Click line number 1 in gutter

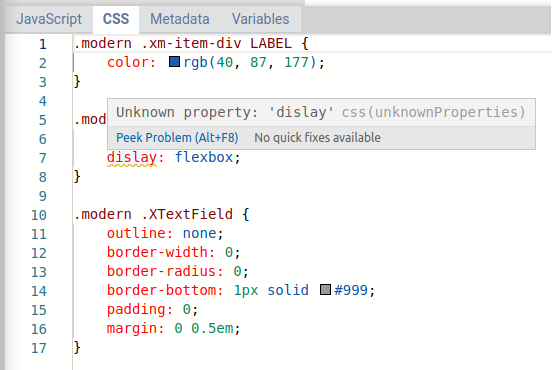tap(42, 44)
